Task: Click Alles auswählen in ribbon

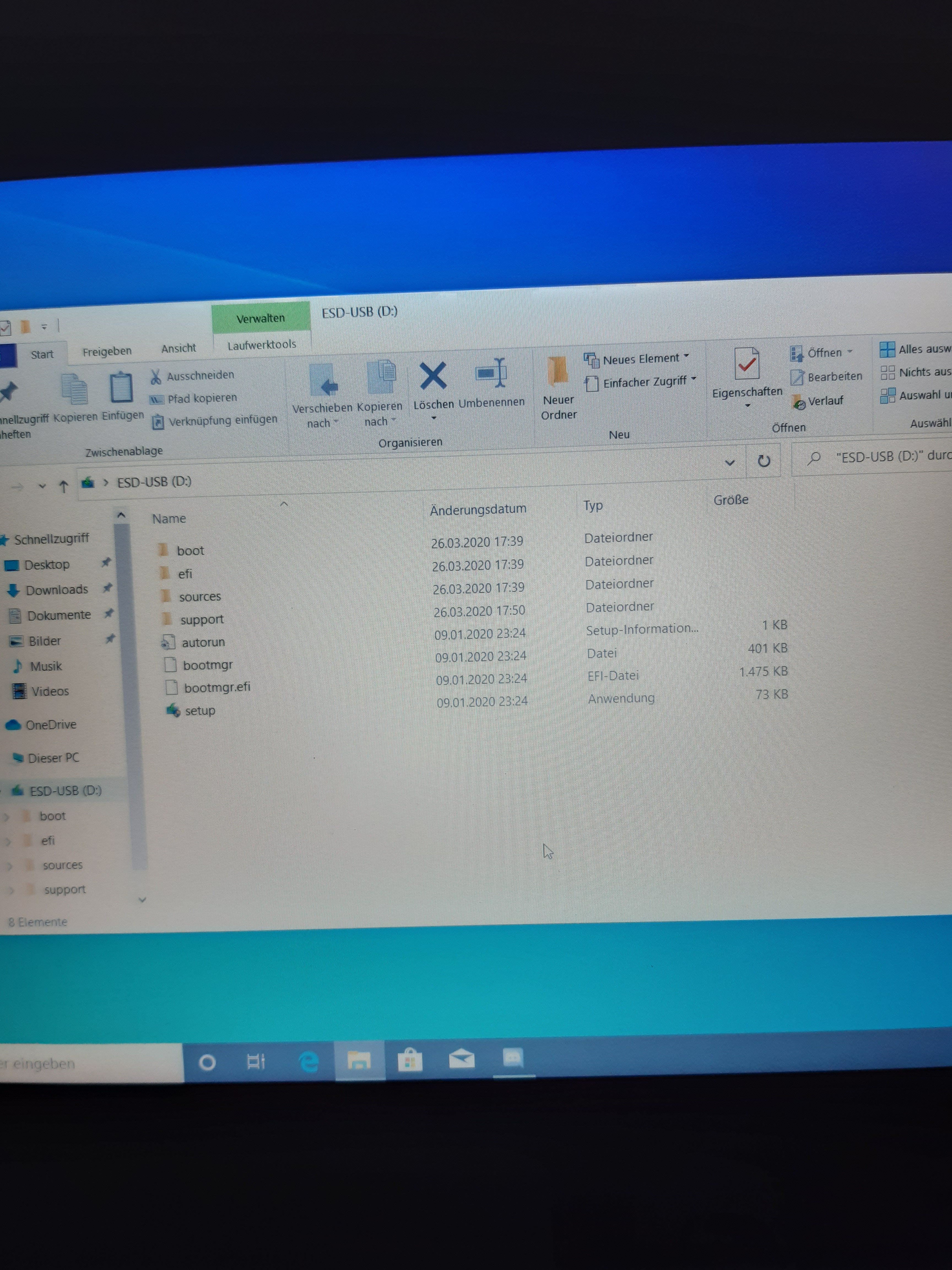Action: (x=916, y=349)
